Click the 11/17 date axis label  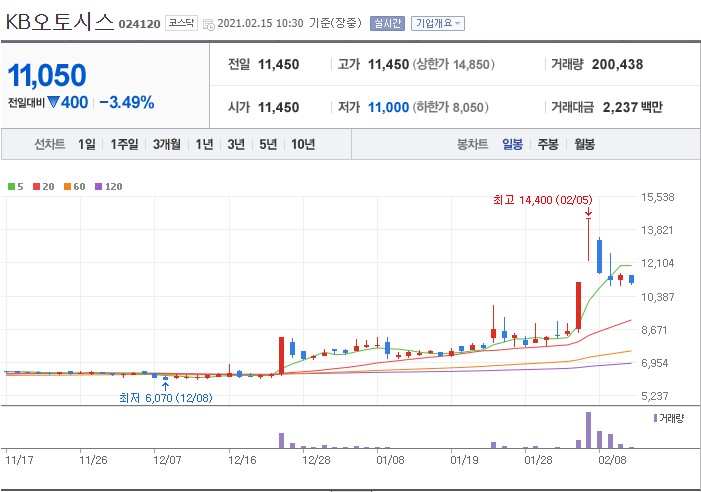pos(19,460)
